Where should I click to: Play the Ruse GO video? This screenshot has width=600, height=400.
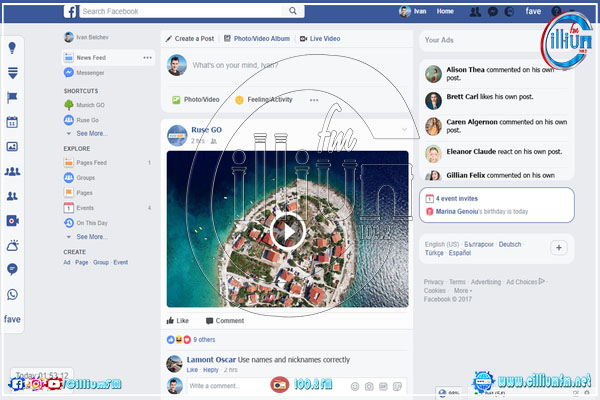(x=287, y=231)
